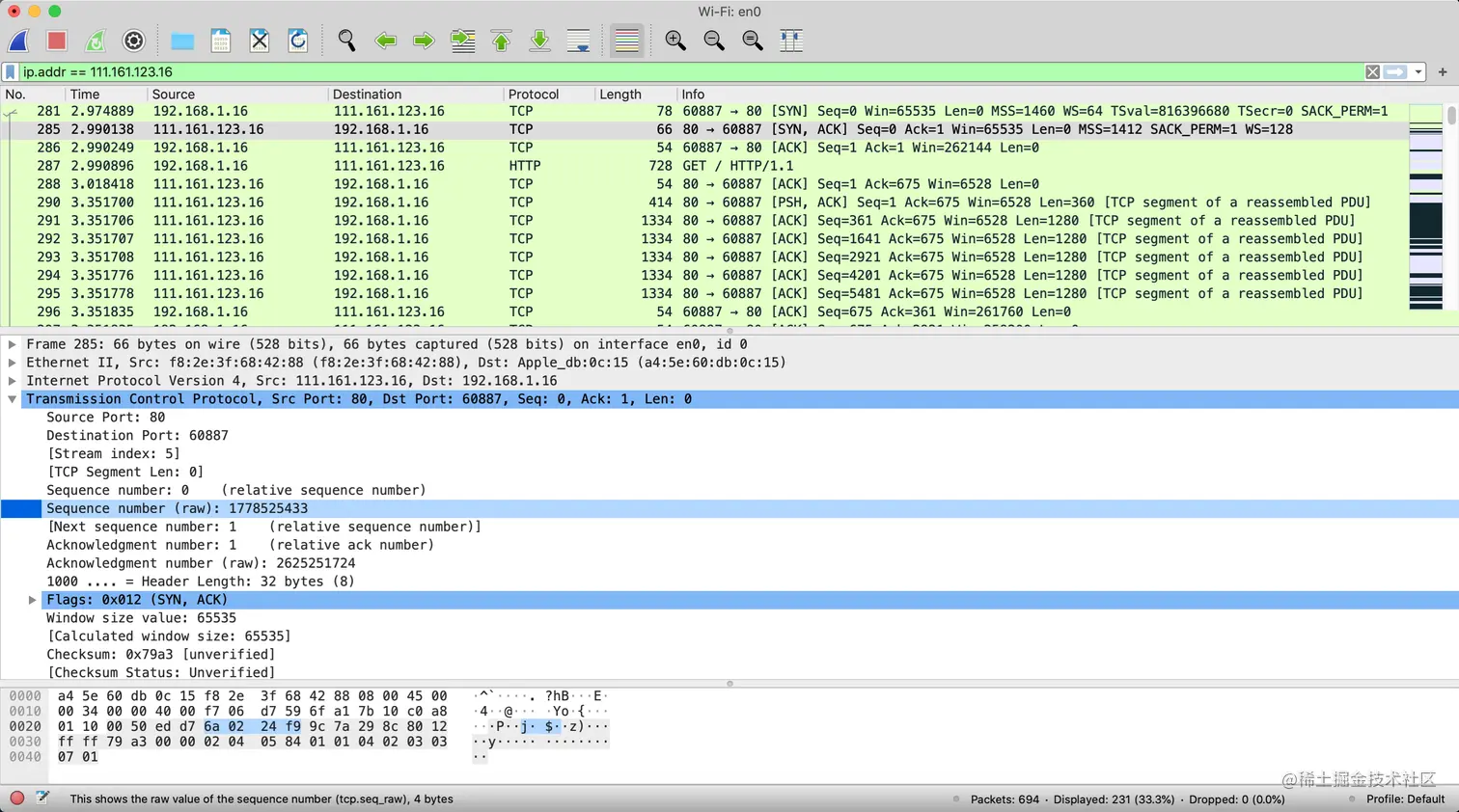Screen dimensions: 1459x812
Task: Click hex bytes row 0030
Action: [x=252, y=742]
